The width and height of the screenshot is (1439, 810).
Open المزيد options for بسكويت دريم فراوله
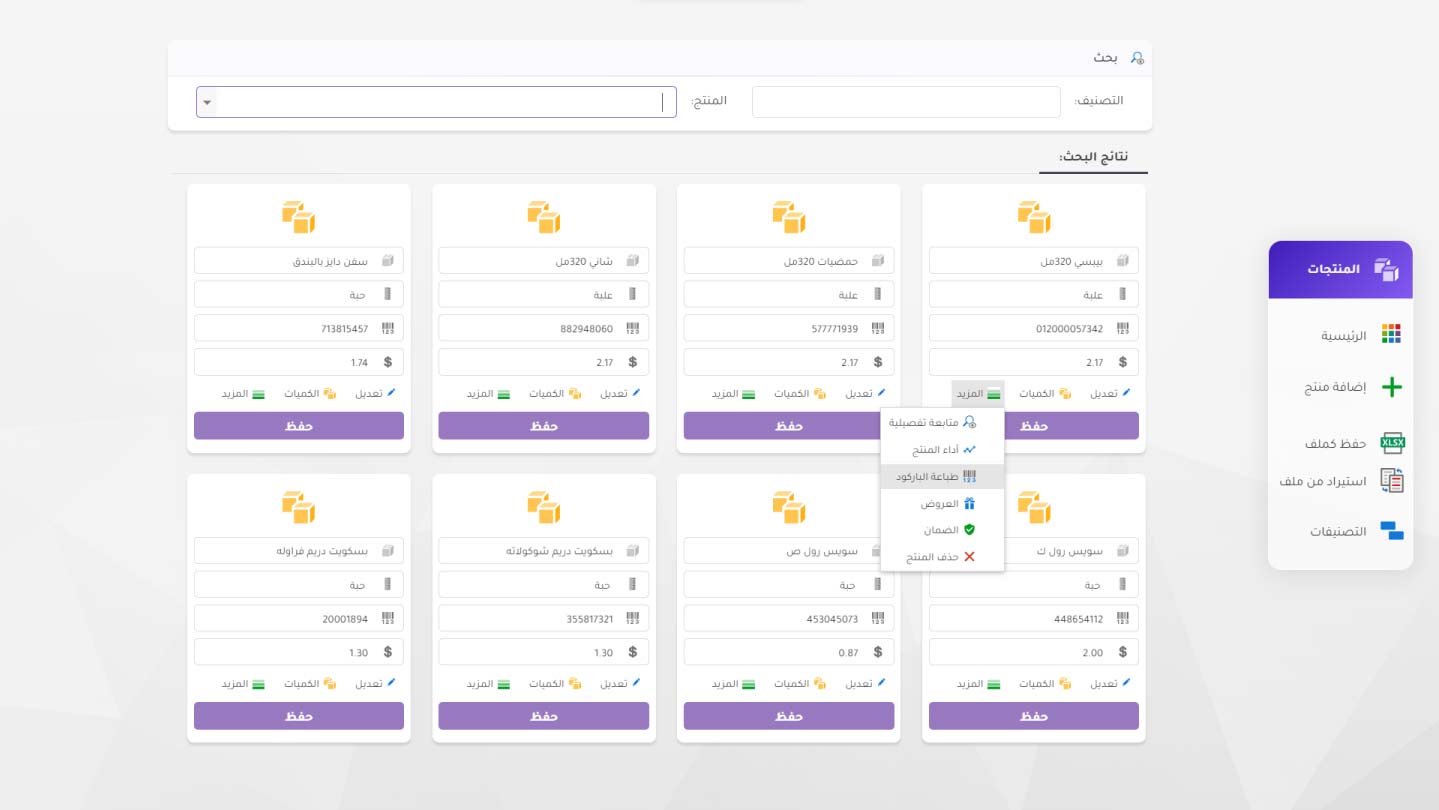tap(243, 684)
